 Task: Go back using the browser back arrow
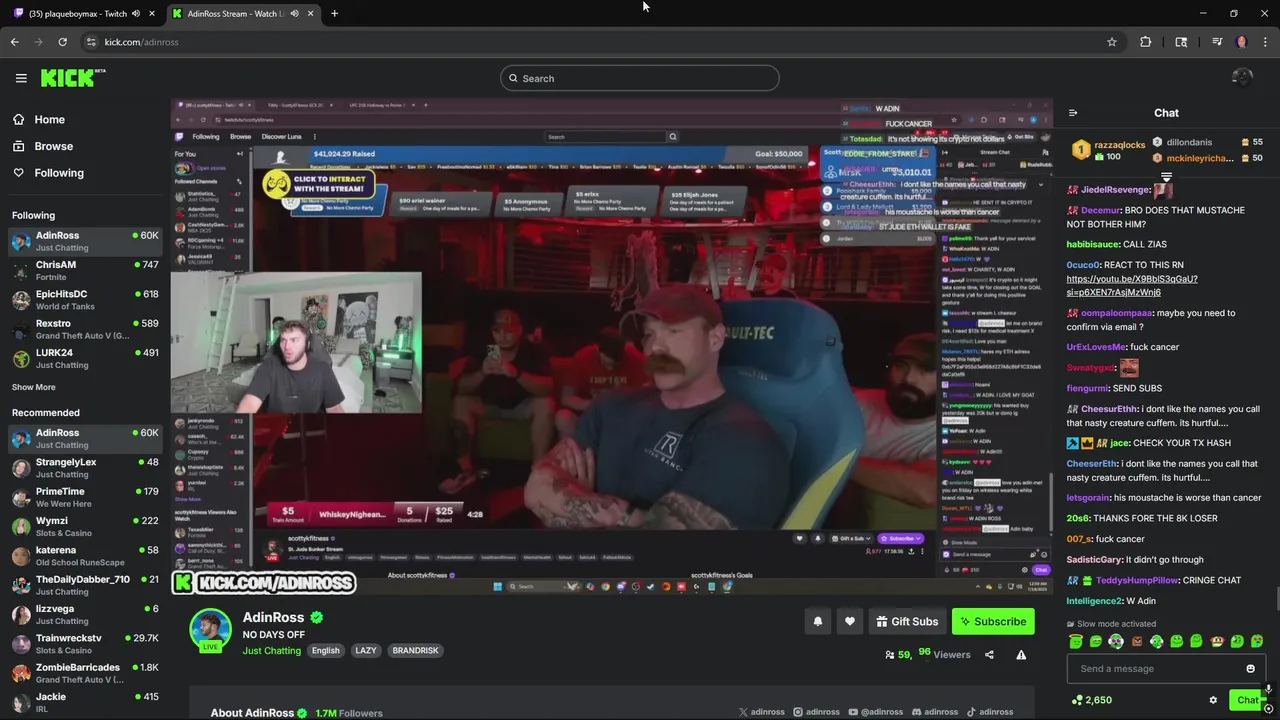pyautogui.click(x=14, y=42)
